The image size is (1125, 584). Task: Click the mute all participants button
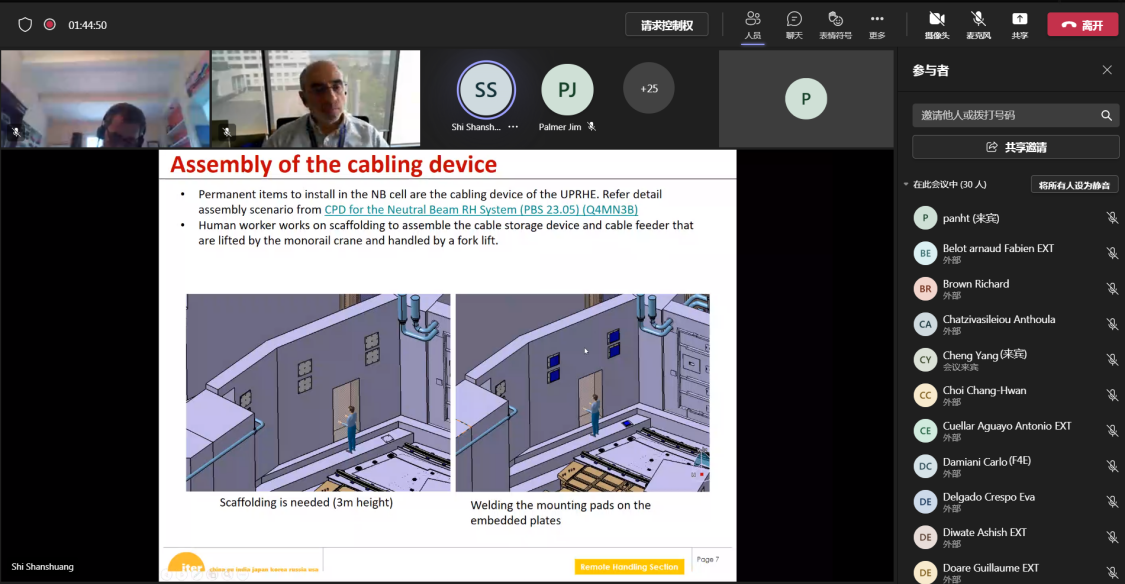click(1074, 185)
